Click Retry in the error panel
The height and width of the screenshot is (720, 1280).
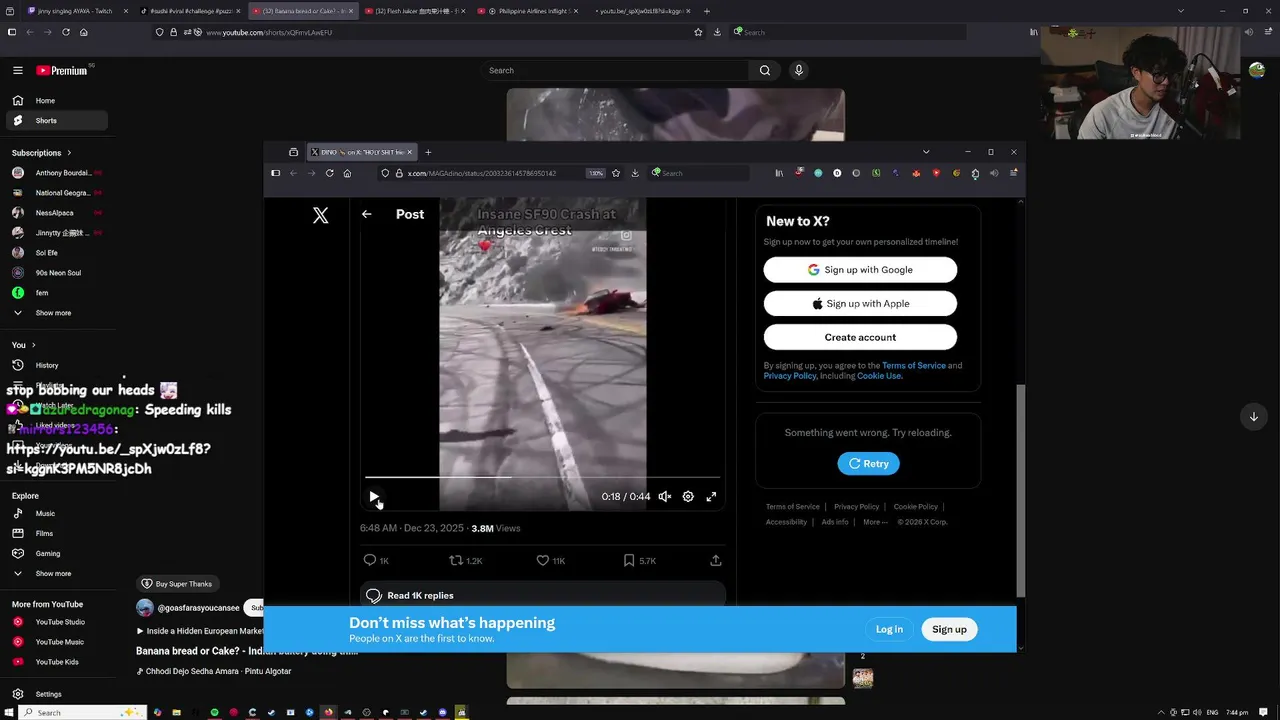click(x=868, y=464)
